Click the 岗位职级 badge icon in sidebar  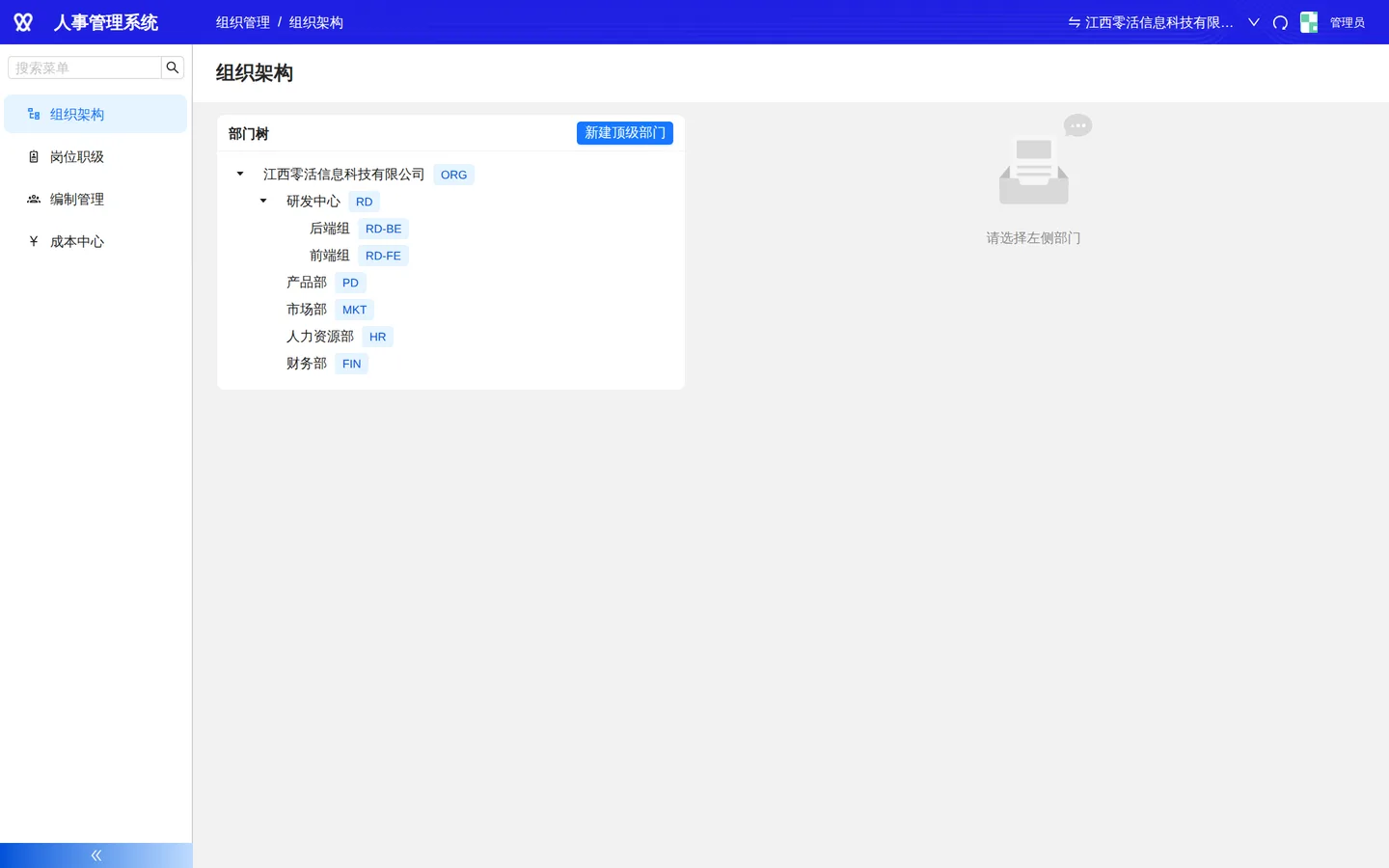click(x=34, y=156)
